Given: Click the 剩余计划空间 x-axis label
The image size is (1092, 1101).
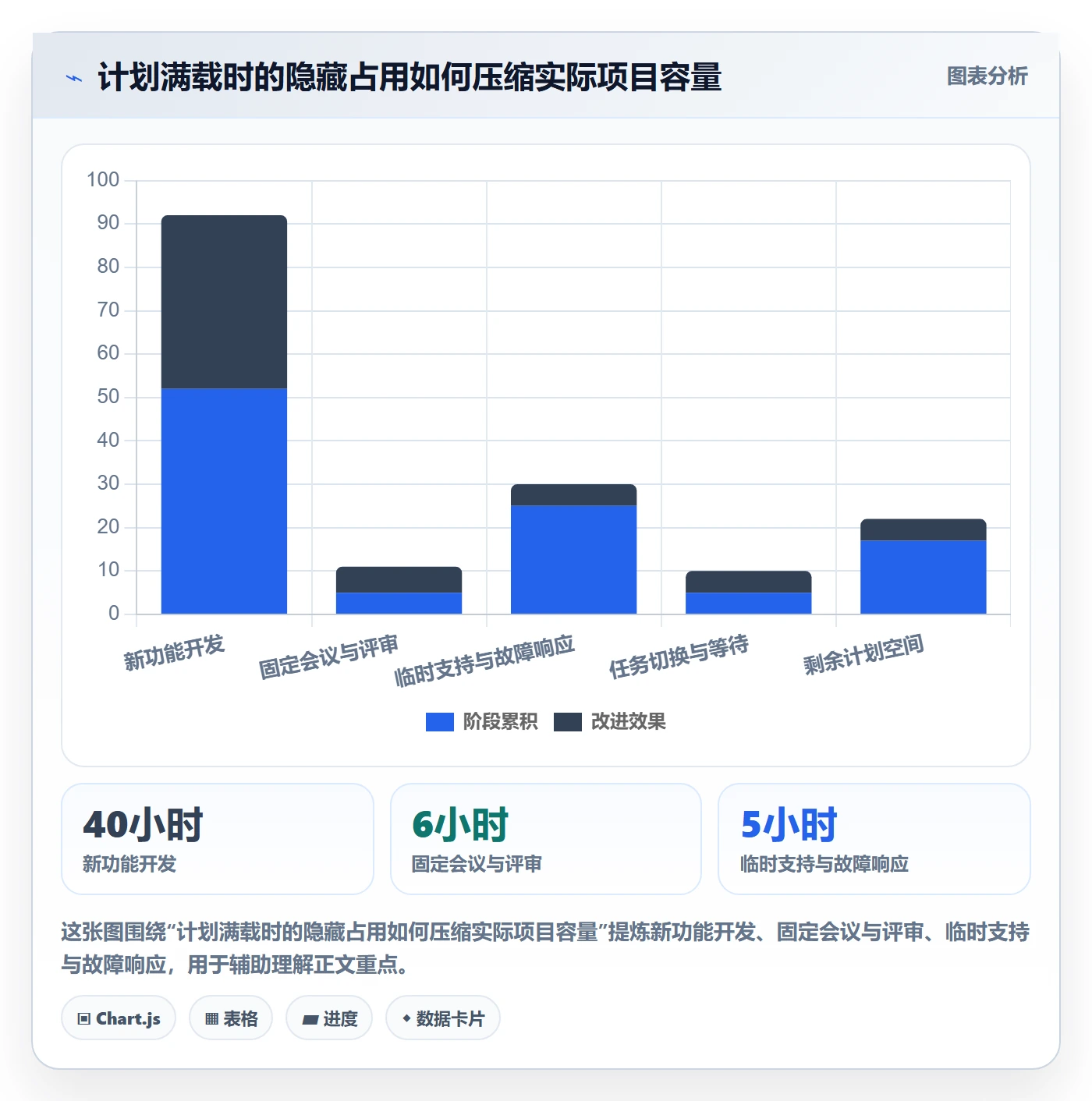Looking at the screenshot, I should [863, 654].
